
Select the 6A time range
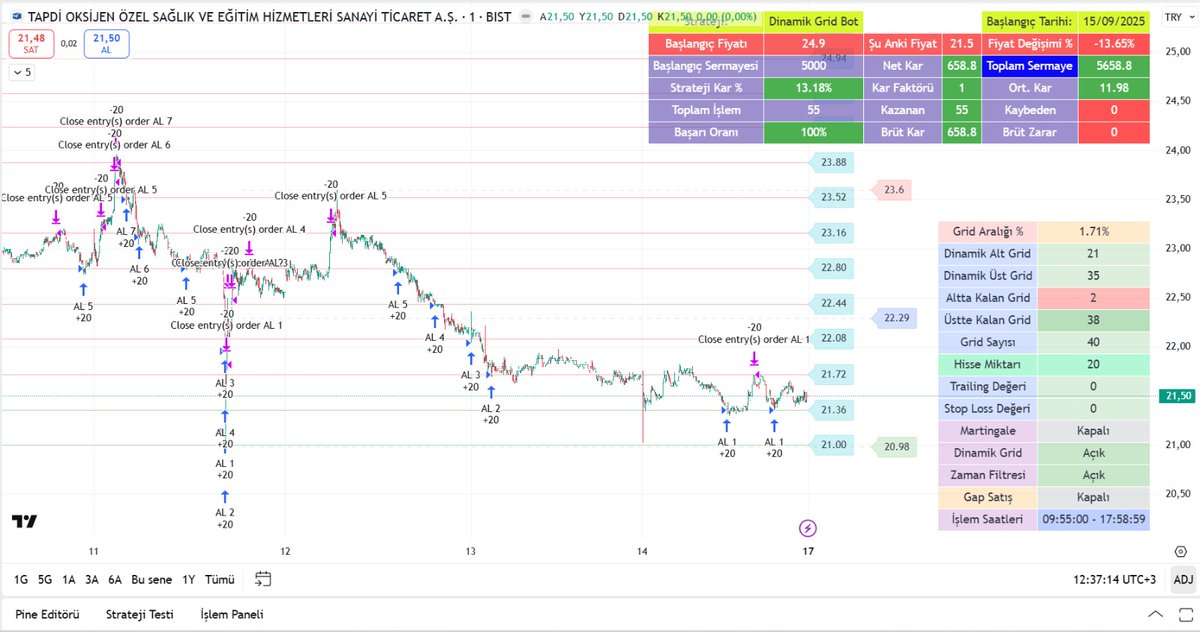(115, 579)
